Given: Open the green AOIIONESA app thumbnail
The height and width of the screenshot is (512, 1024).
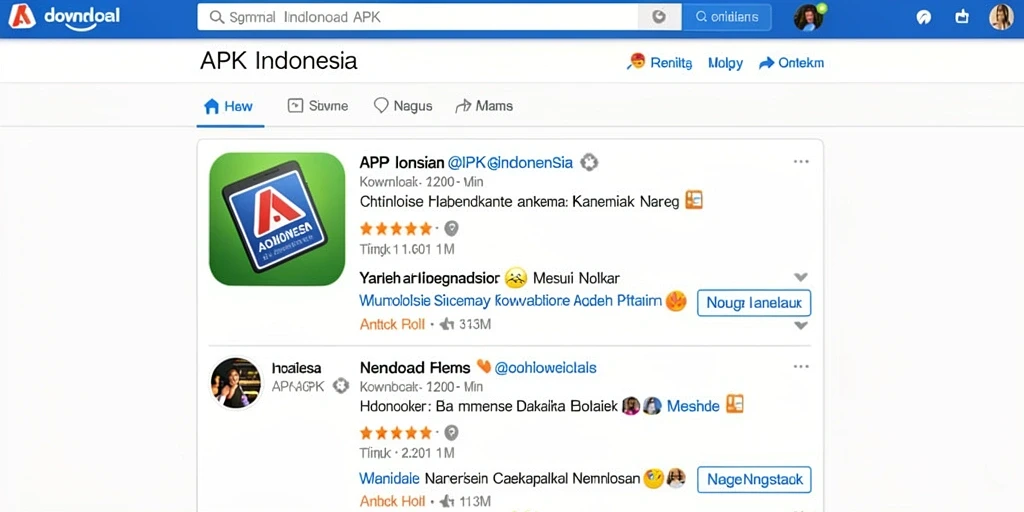Looking at the screenshot, I should point(277,219).
